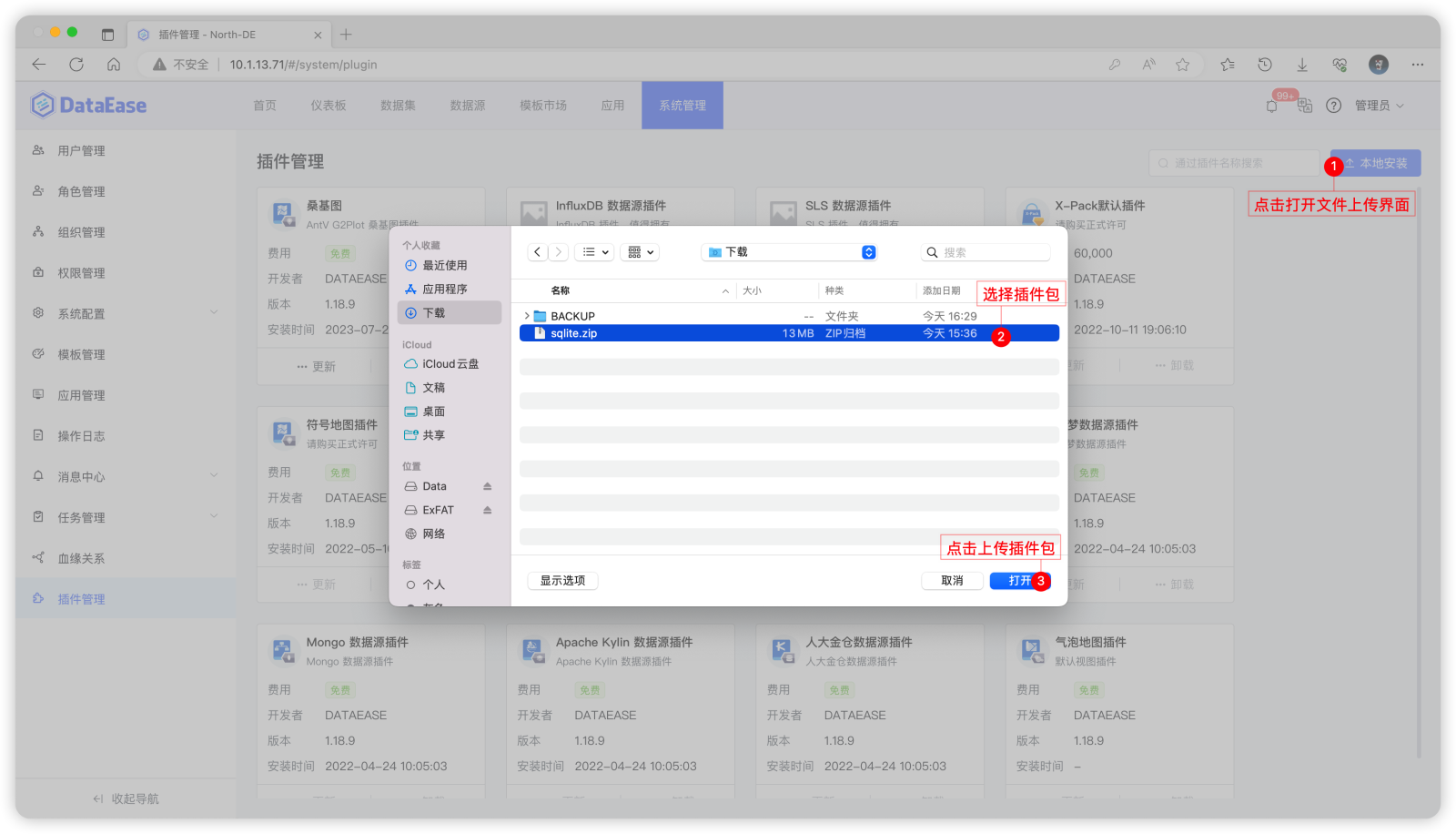Go forward in file dialog
The width and height of the screenshot is (1456, 834).
pyautogui.click(x=559, y=252)
